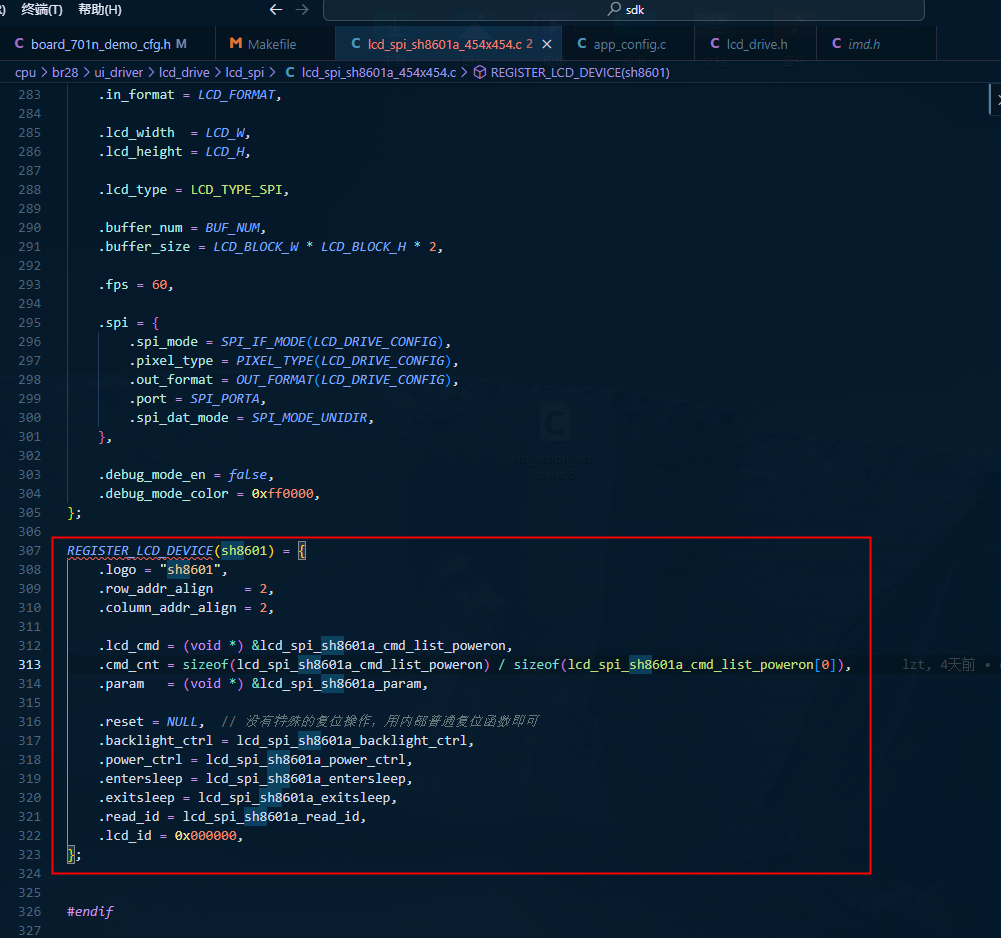1001x938 pixels.
Task: Open lcd_spi_sh8601a_454x454.c breadcrumb file entry
Action: point(379,72)
